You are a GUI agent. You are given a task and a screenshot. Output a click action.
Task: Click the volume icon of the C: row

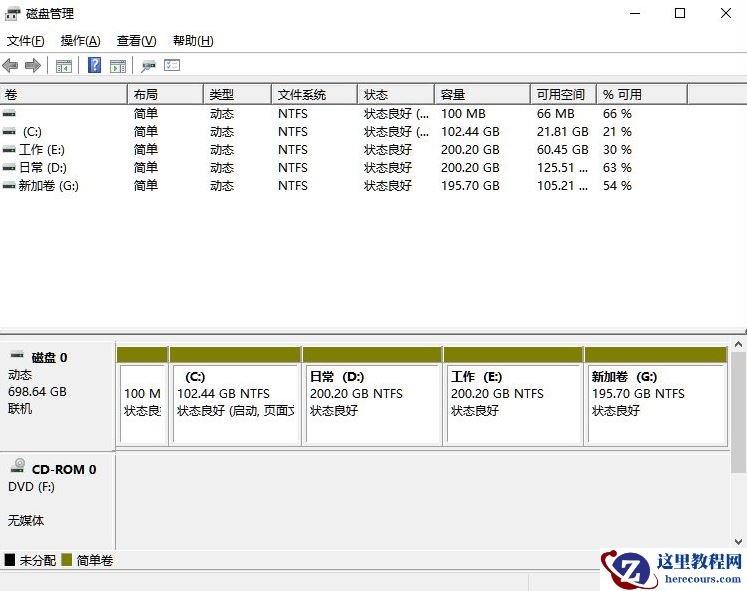[9, 132]
